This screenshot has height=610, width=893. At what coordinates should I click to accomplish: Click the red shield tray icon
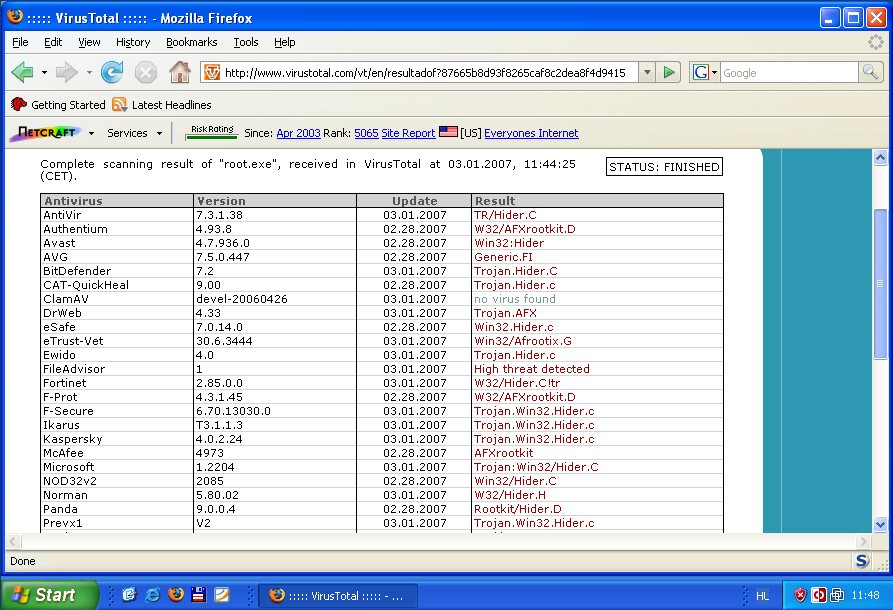click(800, 595)
